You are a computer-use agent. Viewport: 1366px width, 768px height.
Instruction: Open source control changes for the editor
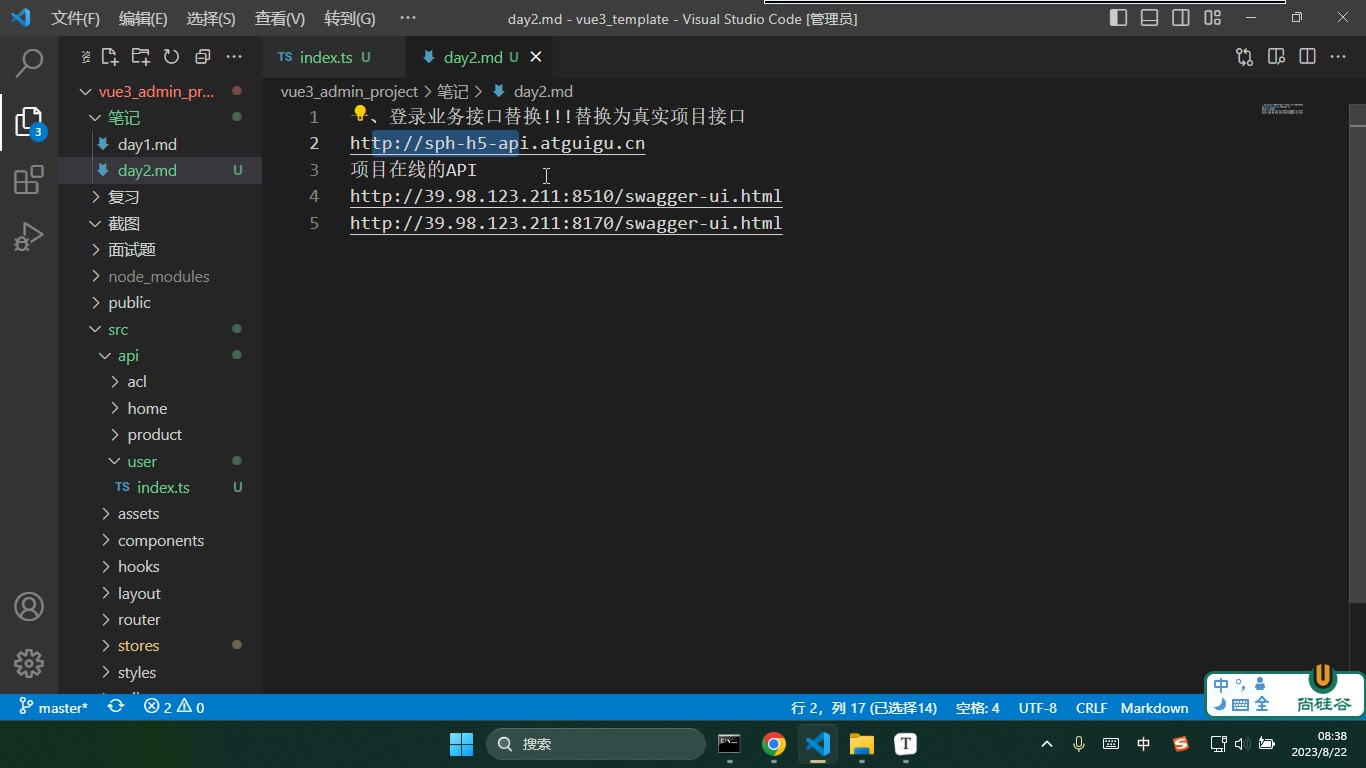pyautogui.click(x=1245, y=57)
